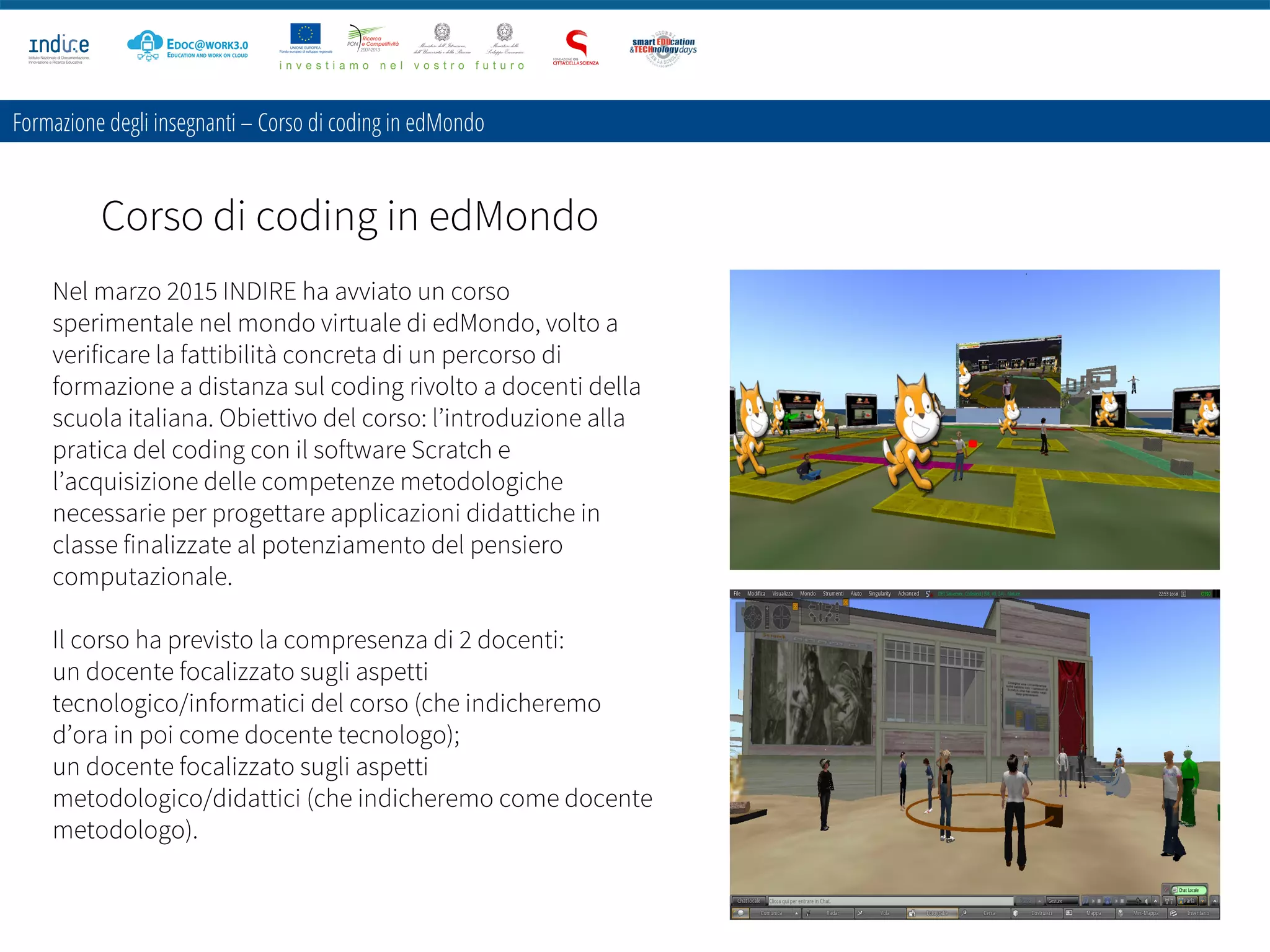Viewport: 1270px width, 952px height.
Task: Click the edMondo avatars screenshot
Action: click(x=974, y=754)
